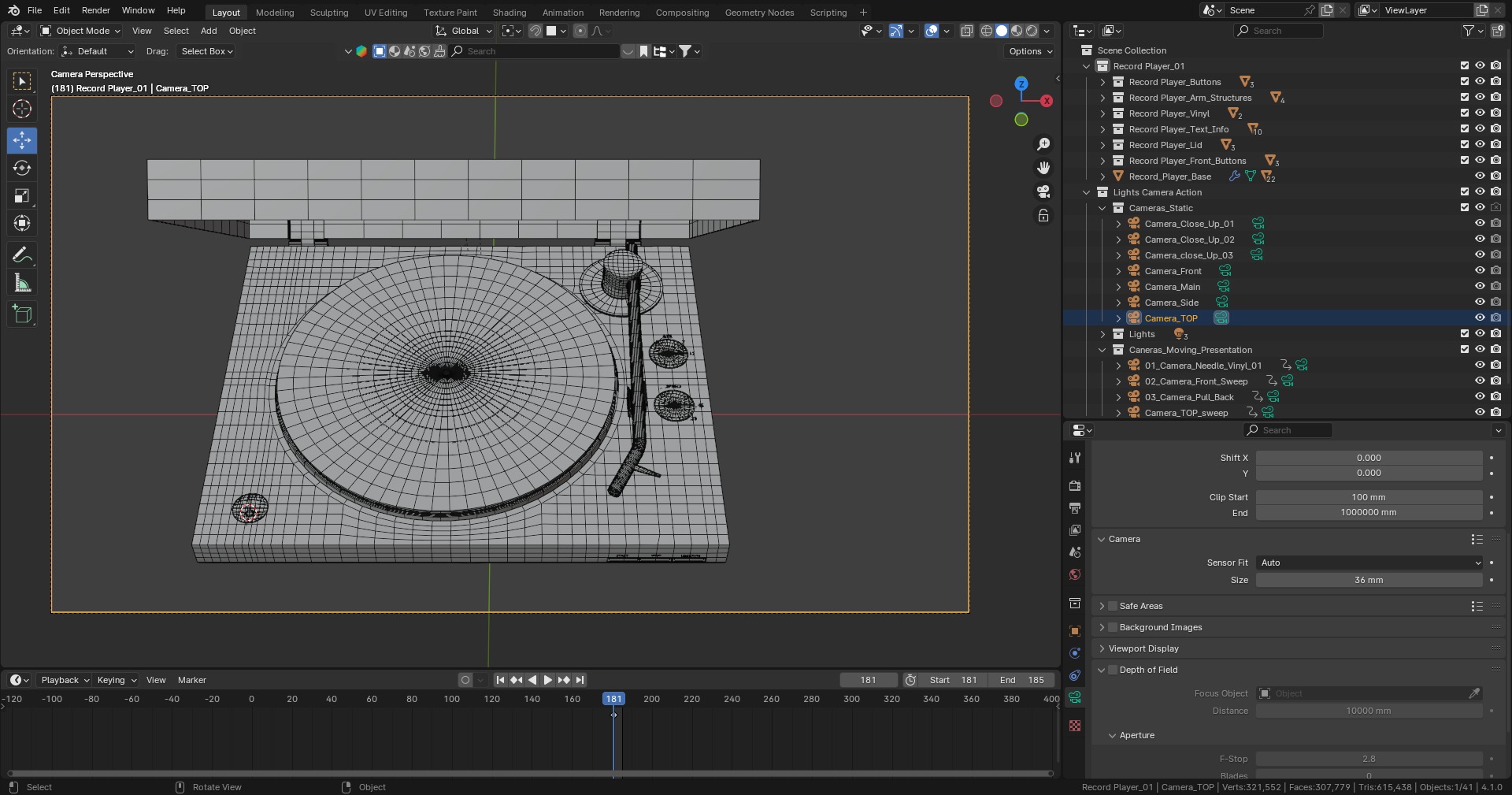Switch to the Modeling workspace tab
The height and width of the screenshot is (795, 1512).
coord(275,13)
